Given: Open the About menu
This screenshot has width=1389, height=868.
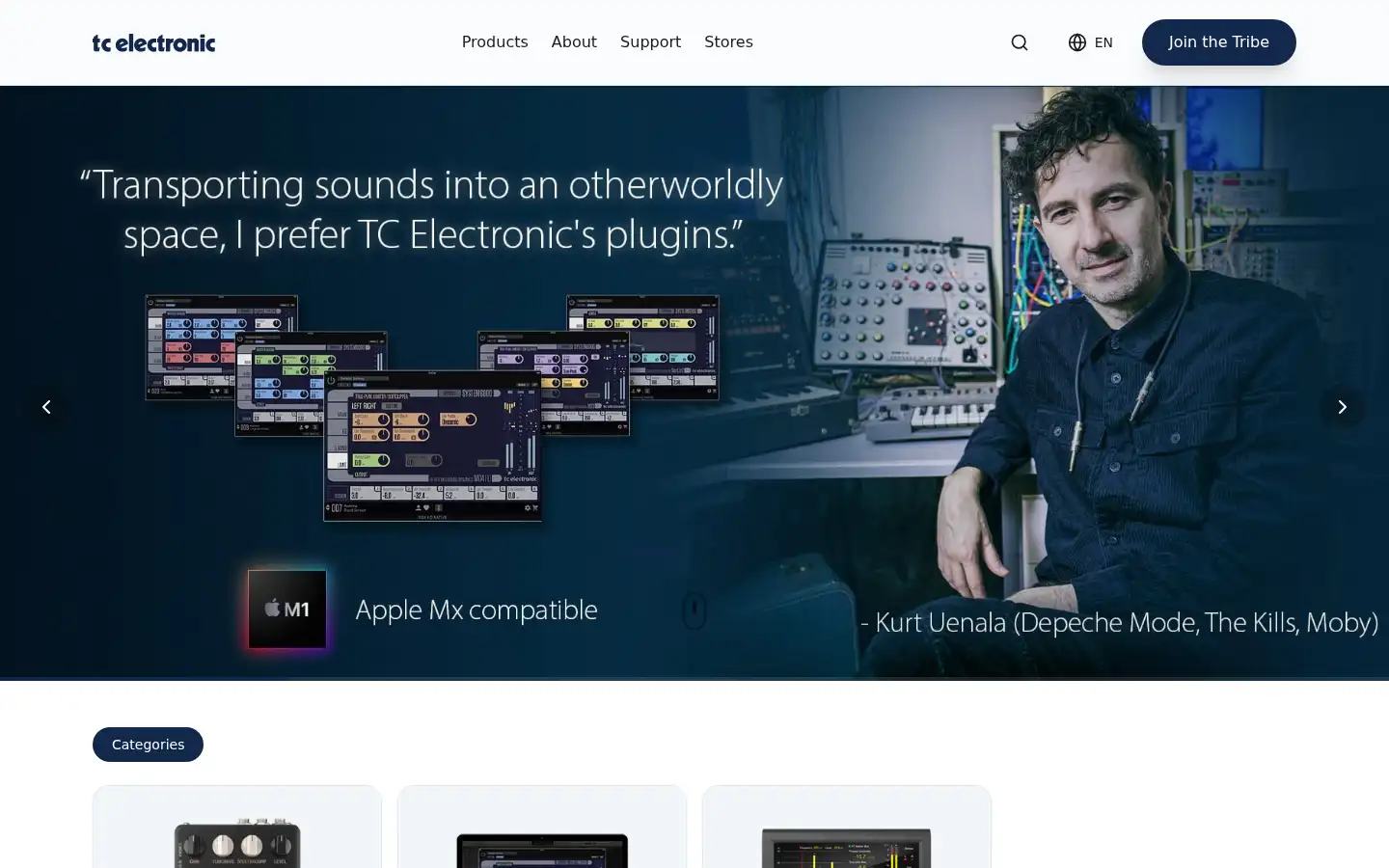Looking at the screenshot, I should coord(574,42).
